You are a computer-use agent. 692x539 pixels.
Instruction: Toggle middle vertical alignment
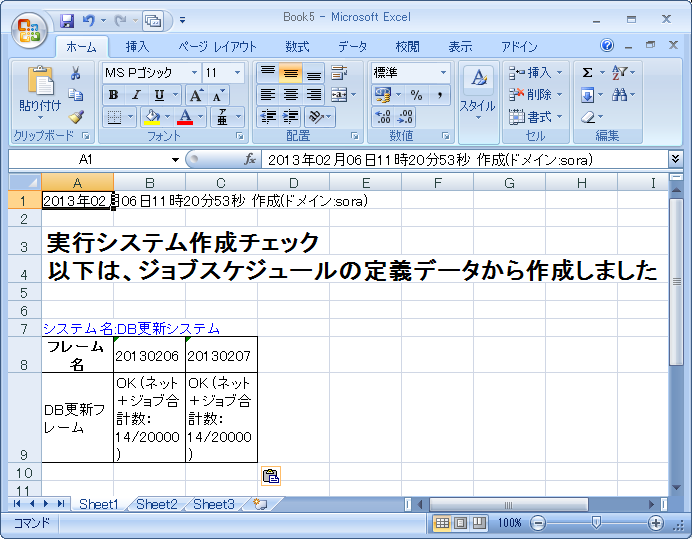(290, 72)
